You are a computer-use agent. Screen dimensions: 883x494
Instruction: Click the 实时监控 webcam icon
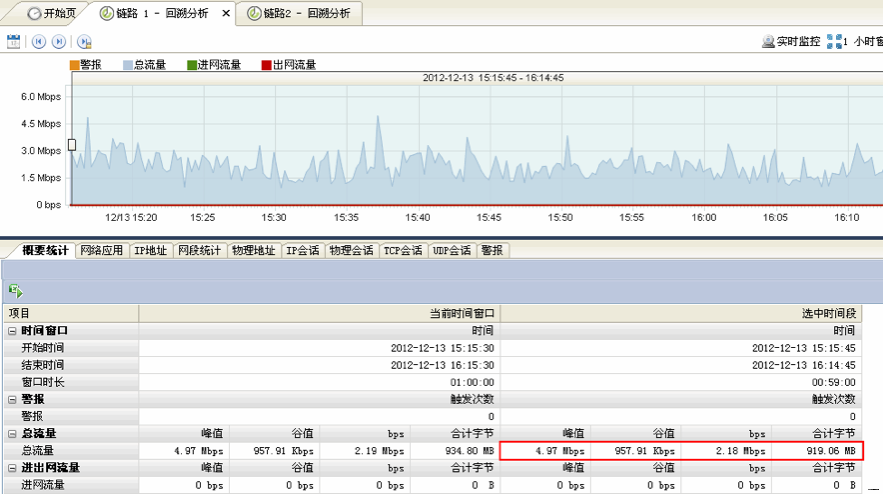tap(768, 42)
